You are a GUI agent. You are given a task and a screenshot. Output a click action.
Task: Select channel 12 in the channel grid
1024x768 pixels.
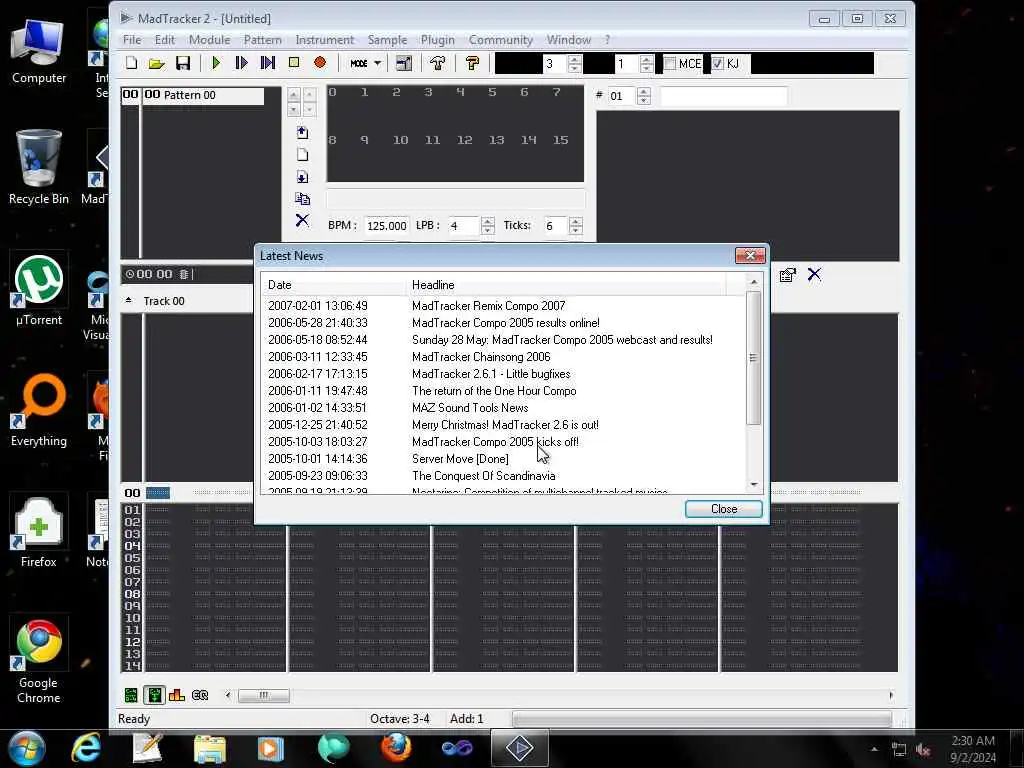pyautogui.click(x=464, y=140)
